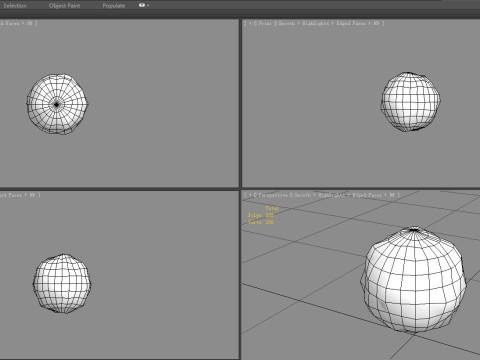Open the Populate ribbon tab
Image resolution: width=480 pixels, height=360 pixels.
tap(114, 6)
